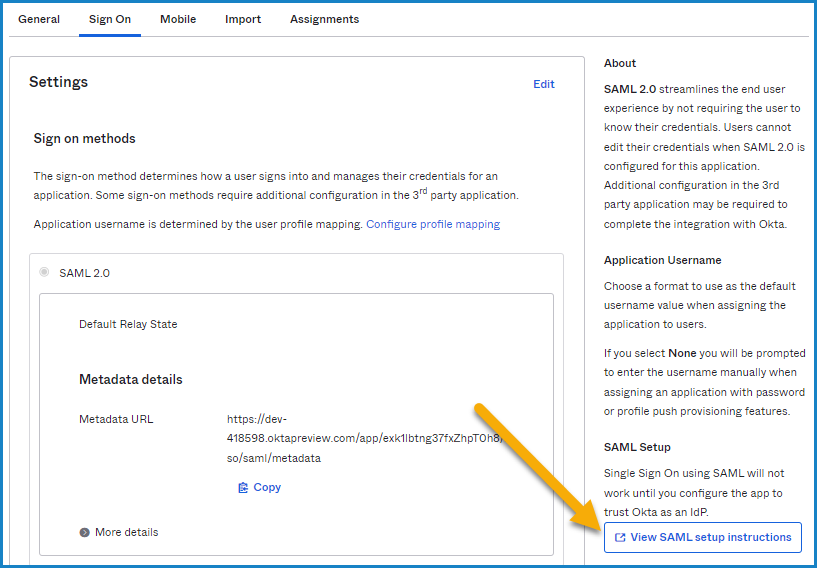Click the Application Username sidebar heading

coord(663,260)
